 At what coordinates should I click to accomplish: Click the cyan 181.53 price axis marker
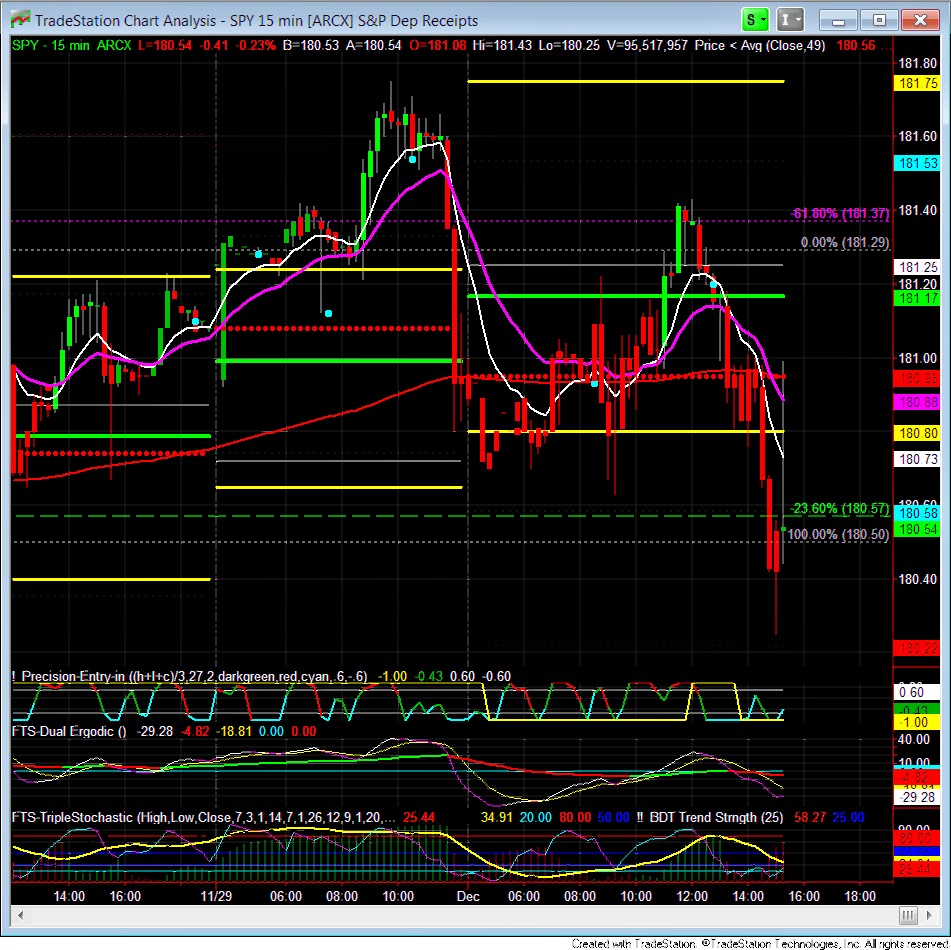917,163
